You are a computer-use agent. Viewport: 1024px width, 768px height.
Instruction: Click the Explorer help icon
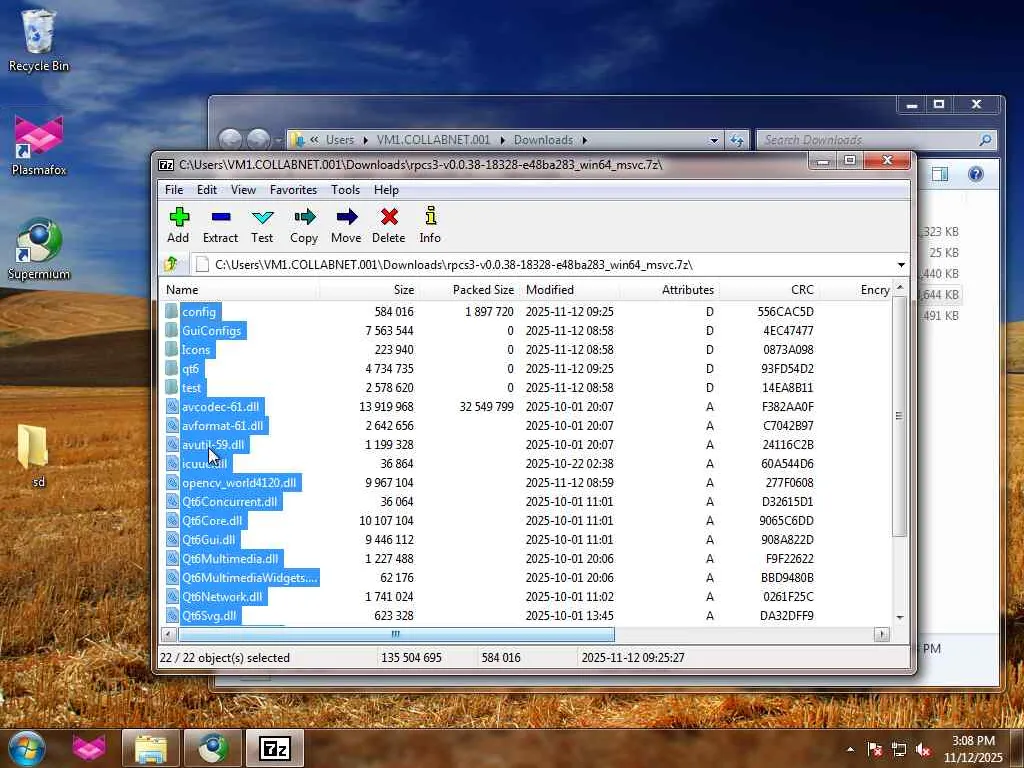tap(976, 174)
